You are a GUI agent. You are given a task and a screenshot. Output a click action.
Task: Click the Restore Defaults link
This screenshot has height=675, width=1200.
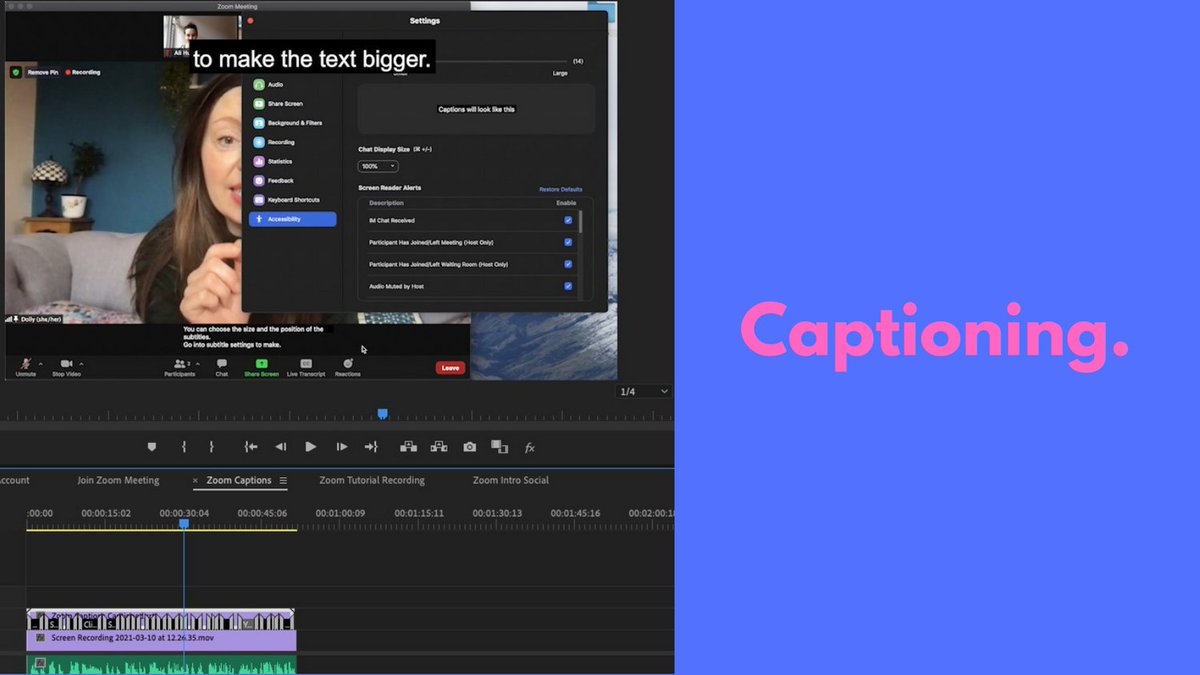tap(560, 189)
